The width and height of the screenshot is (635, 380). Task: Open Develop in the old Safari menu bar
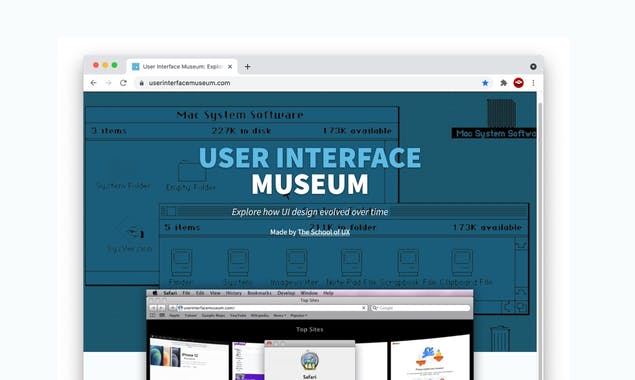(x=286, y=293)
